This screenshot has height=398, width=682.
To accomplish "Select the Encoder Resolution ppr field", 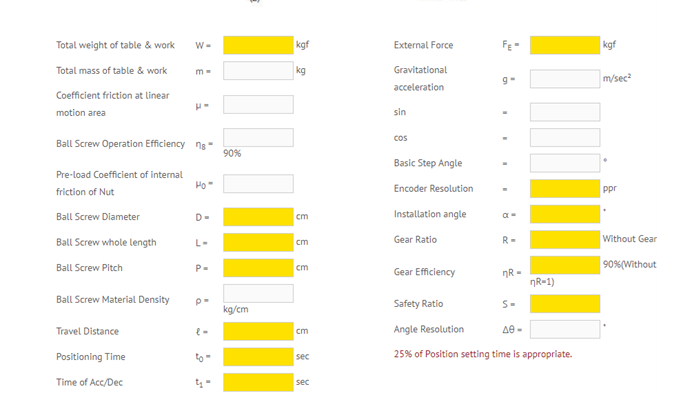I will pyautogui.click(x=565, y=189).
